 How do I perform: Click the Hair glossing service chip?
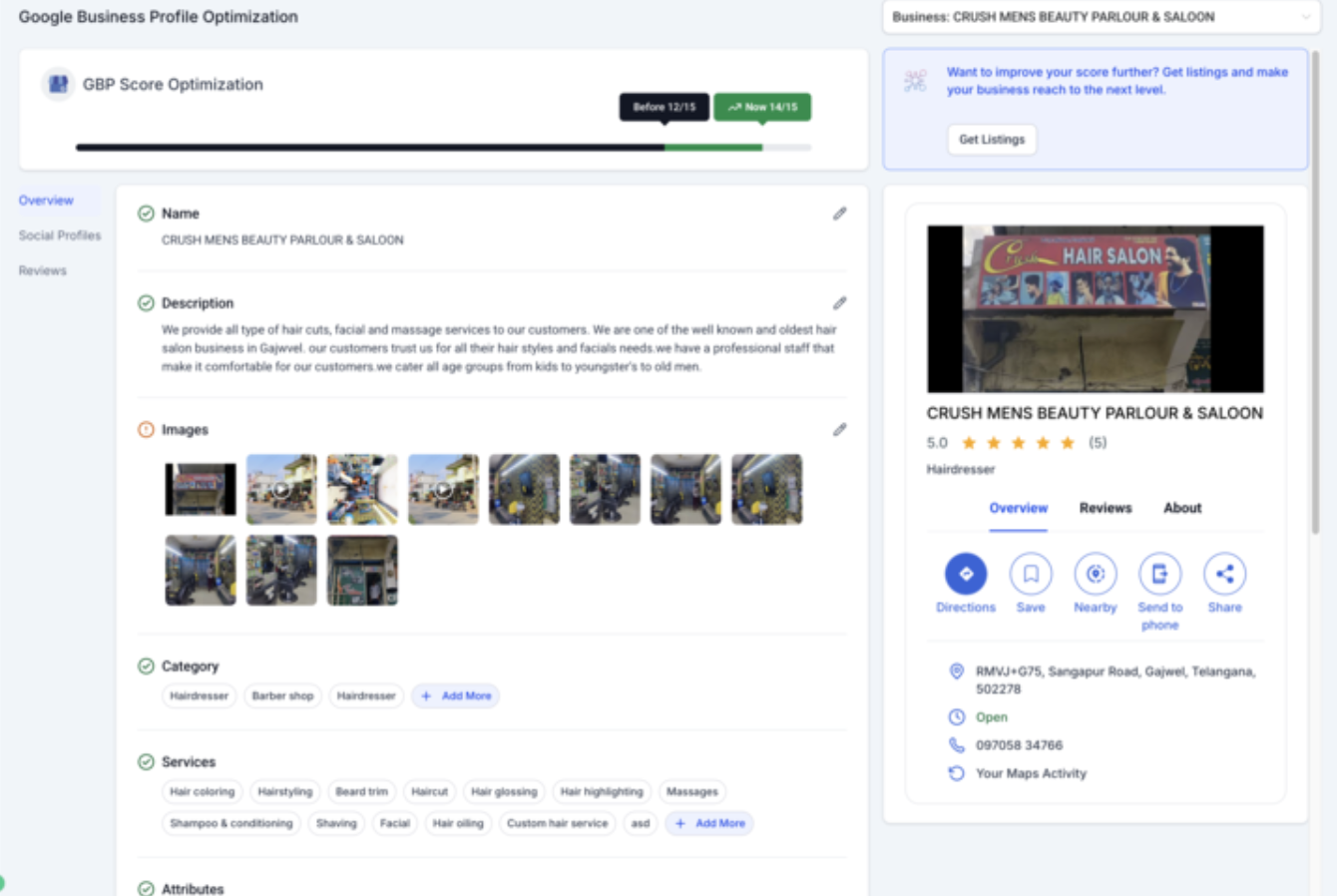pyautogui.click(x=504, y=792)
